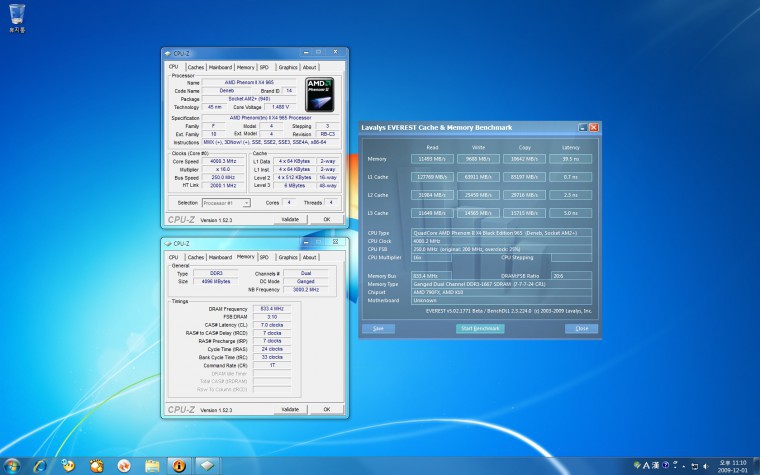Viewport: 760px width, 475px height.
Task: Click Validate in bottom CPU-Z window
Action: pyautogui.click(x=290, y=410)
